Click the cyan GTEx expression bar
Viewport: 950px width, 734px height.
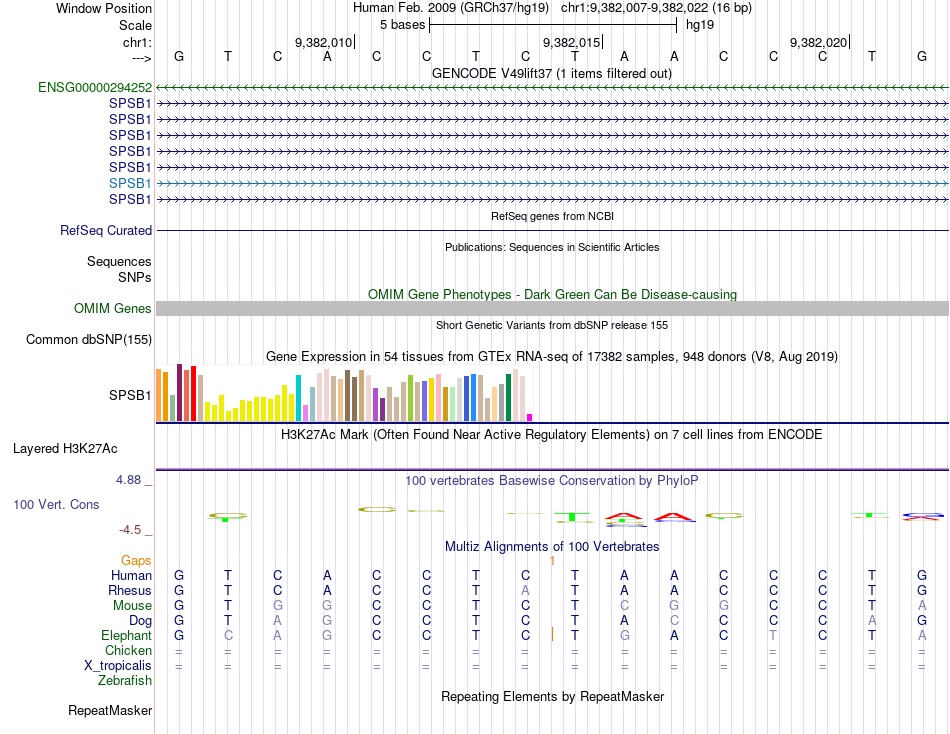(x=299, y=398)
